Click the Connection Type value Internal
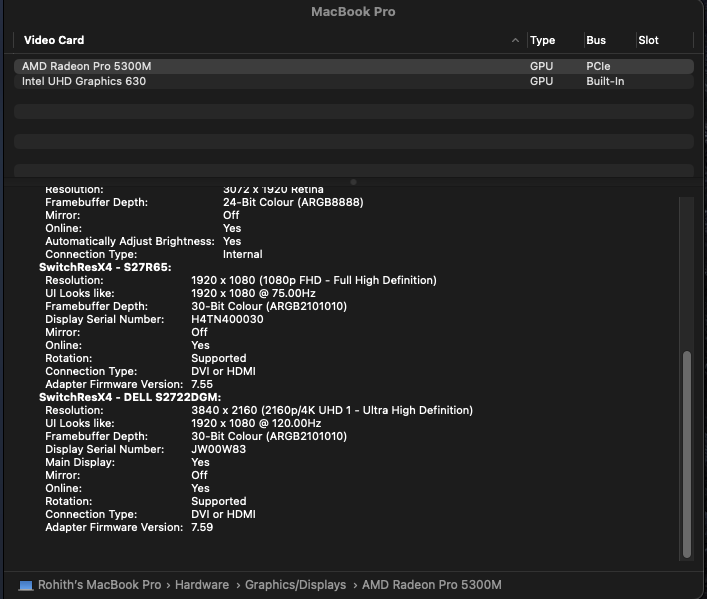Image resolution: width=707 pixels, height=599 pixels. pos(243,254)
